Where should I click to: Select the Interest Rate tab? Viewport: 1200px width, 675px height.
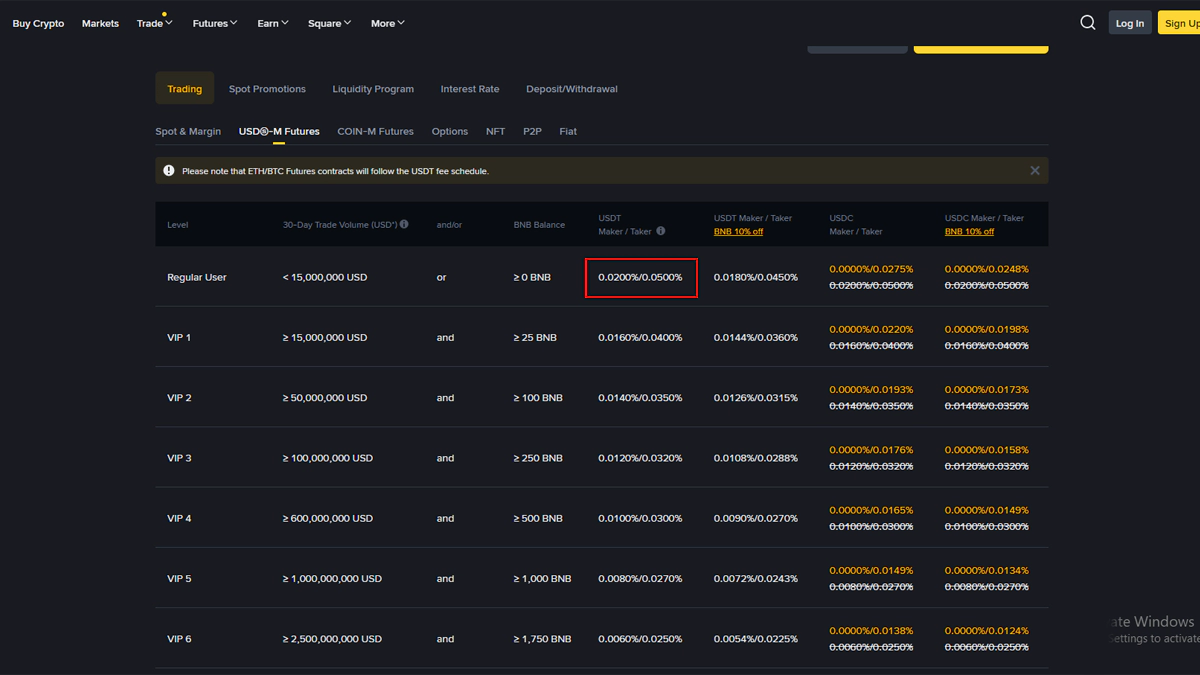470,89
